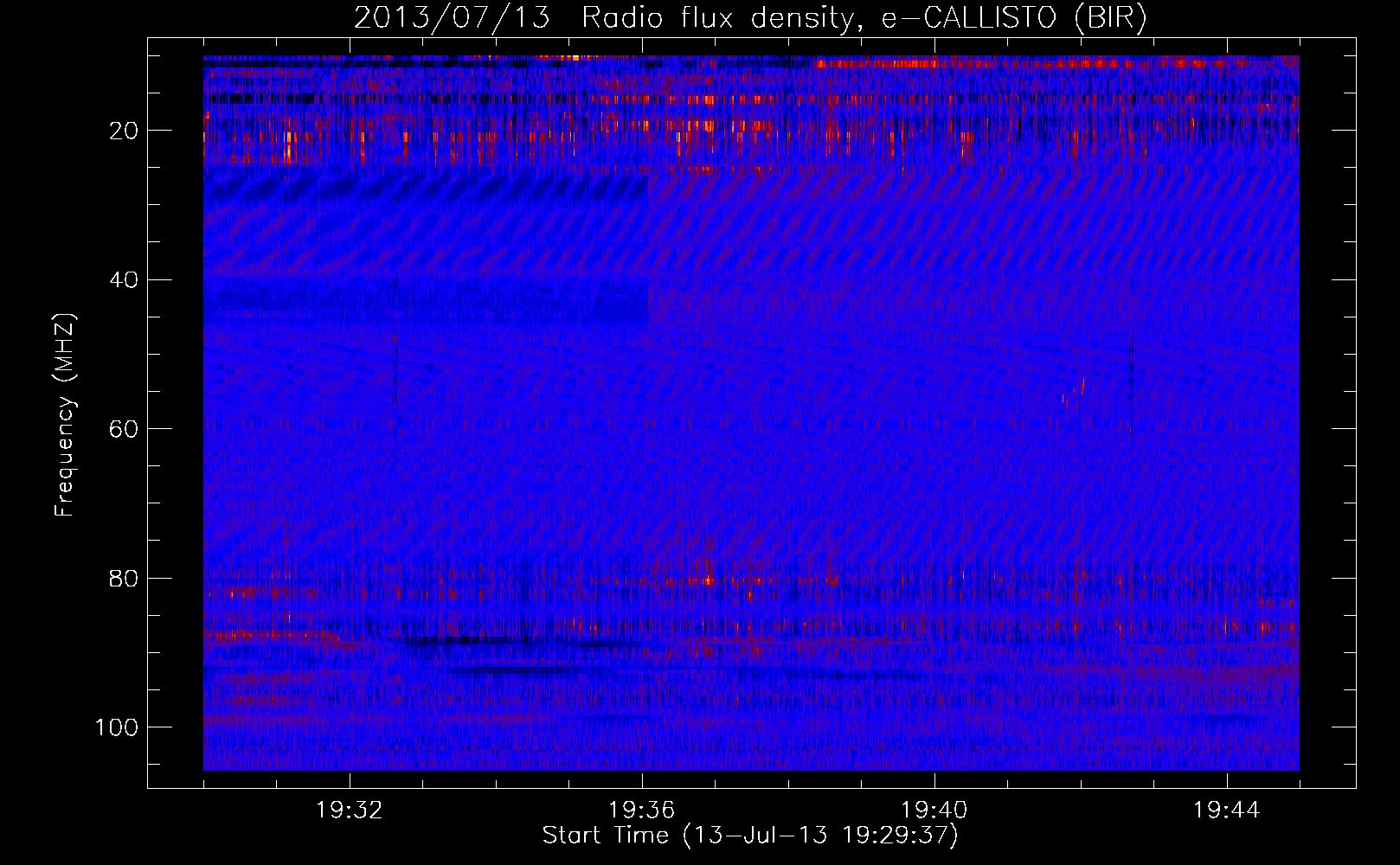Click the 60 frequency tick label
Viewport: 1400px width, 865px height.
click(125, 429)
